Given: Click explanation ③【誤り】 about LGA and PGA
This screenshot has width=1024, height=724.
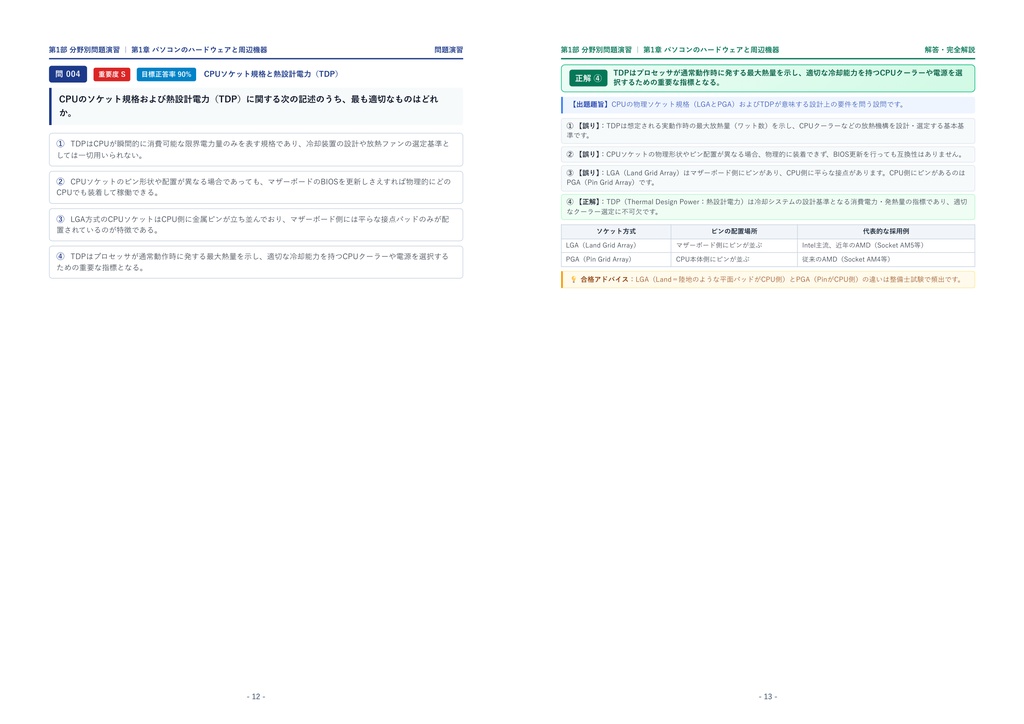Looking at the screenshot, I should click(768, 178).
